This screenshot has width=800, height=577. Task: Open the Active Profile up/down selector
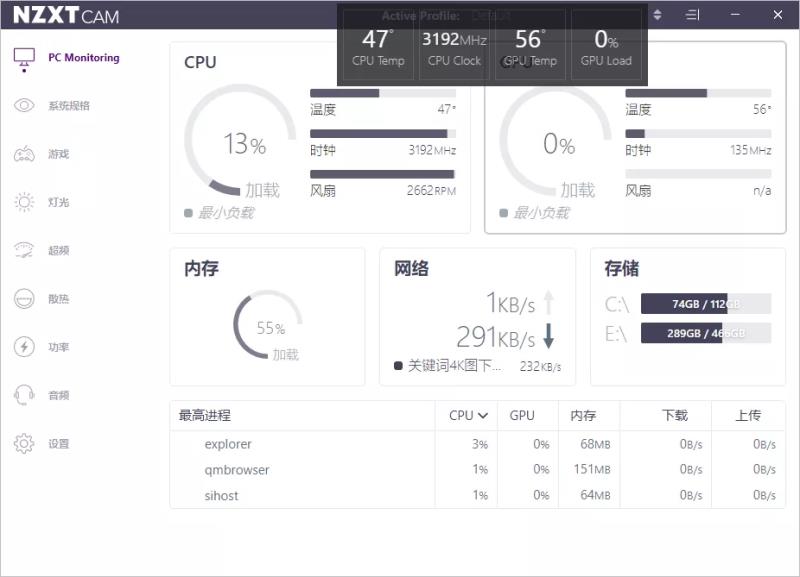coord(657,15)
